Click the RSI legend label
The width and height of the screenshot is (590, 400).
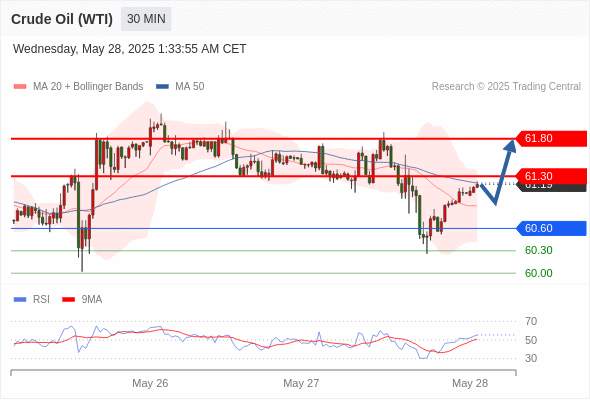(41, 300)
